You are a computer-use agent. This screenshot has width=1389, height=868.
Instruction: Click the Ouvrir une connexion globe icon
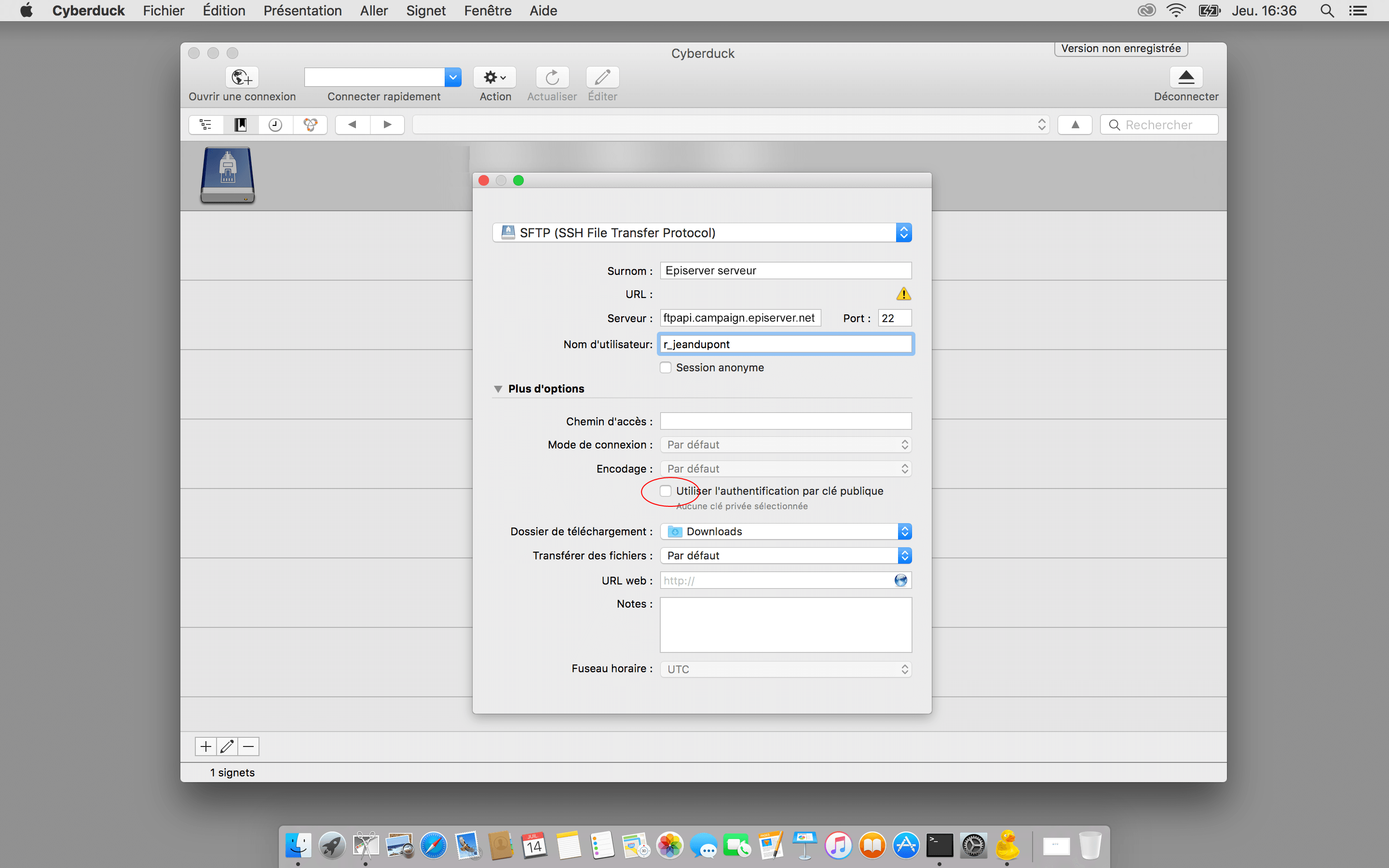242,77
